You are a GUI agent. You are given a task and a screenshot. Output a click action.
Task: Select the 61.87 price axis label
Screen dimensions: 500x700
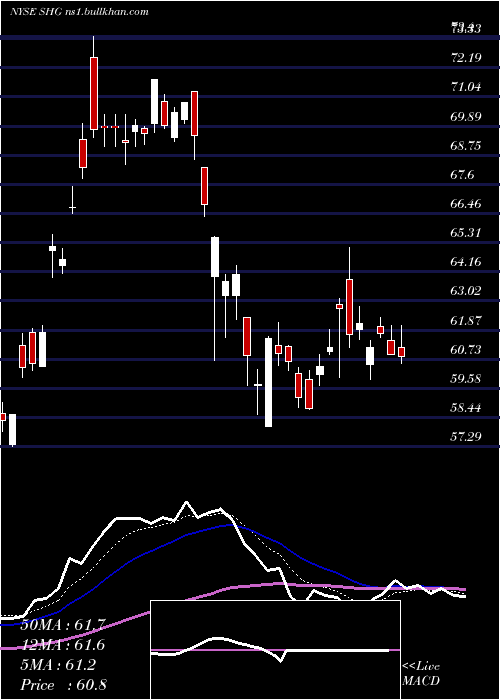(466, 320)
